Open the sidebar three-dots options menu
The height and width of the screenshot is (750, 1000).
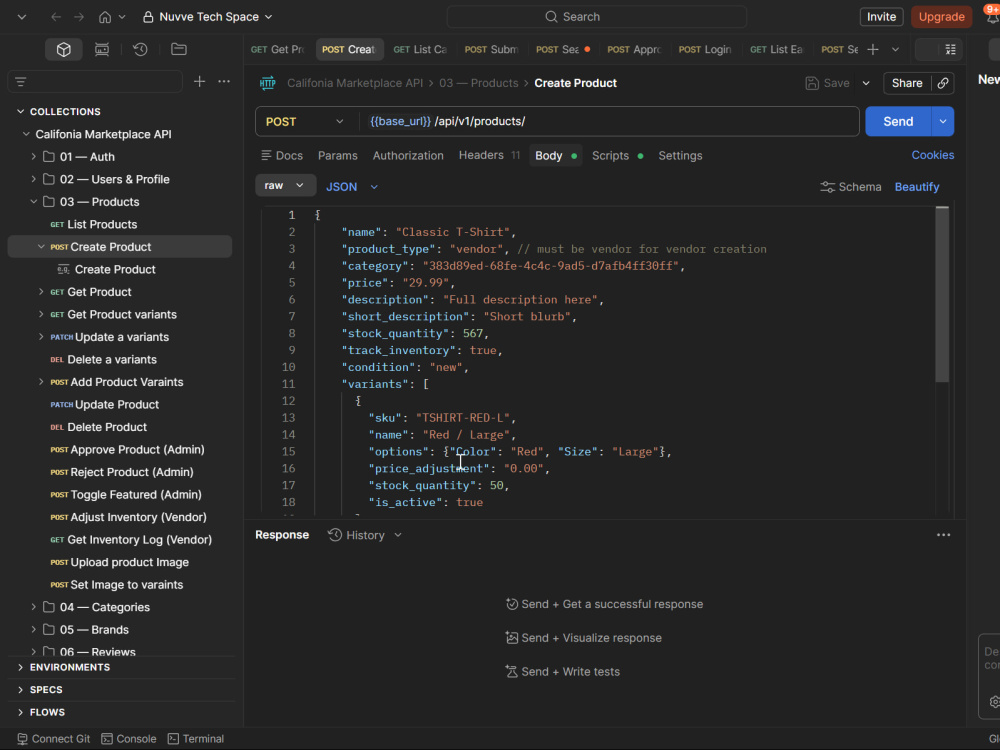[224, 81]
